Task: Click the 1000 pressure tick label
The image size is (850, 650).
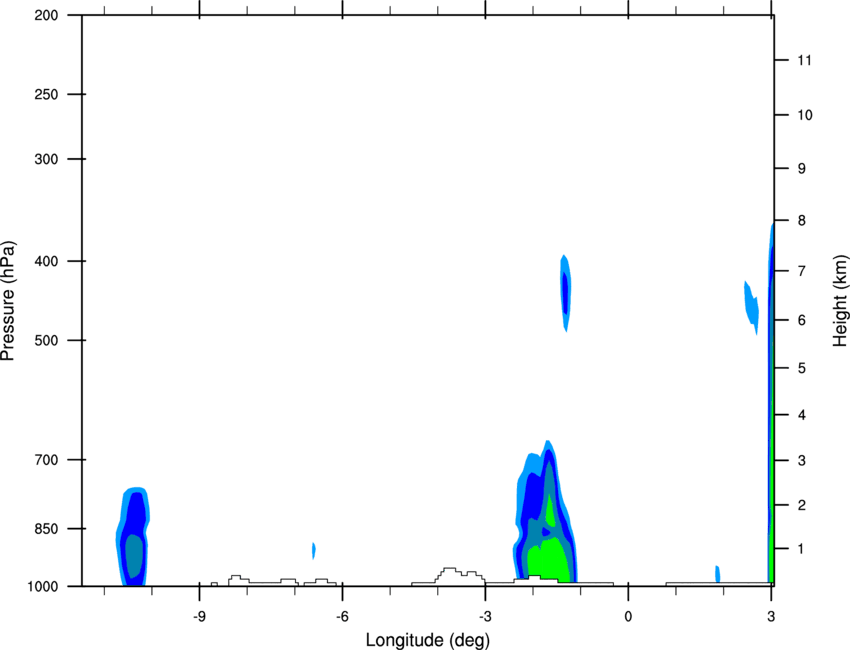Action: 42,587
